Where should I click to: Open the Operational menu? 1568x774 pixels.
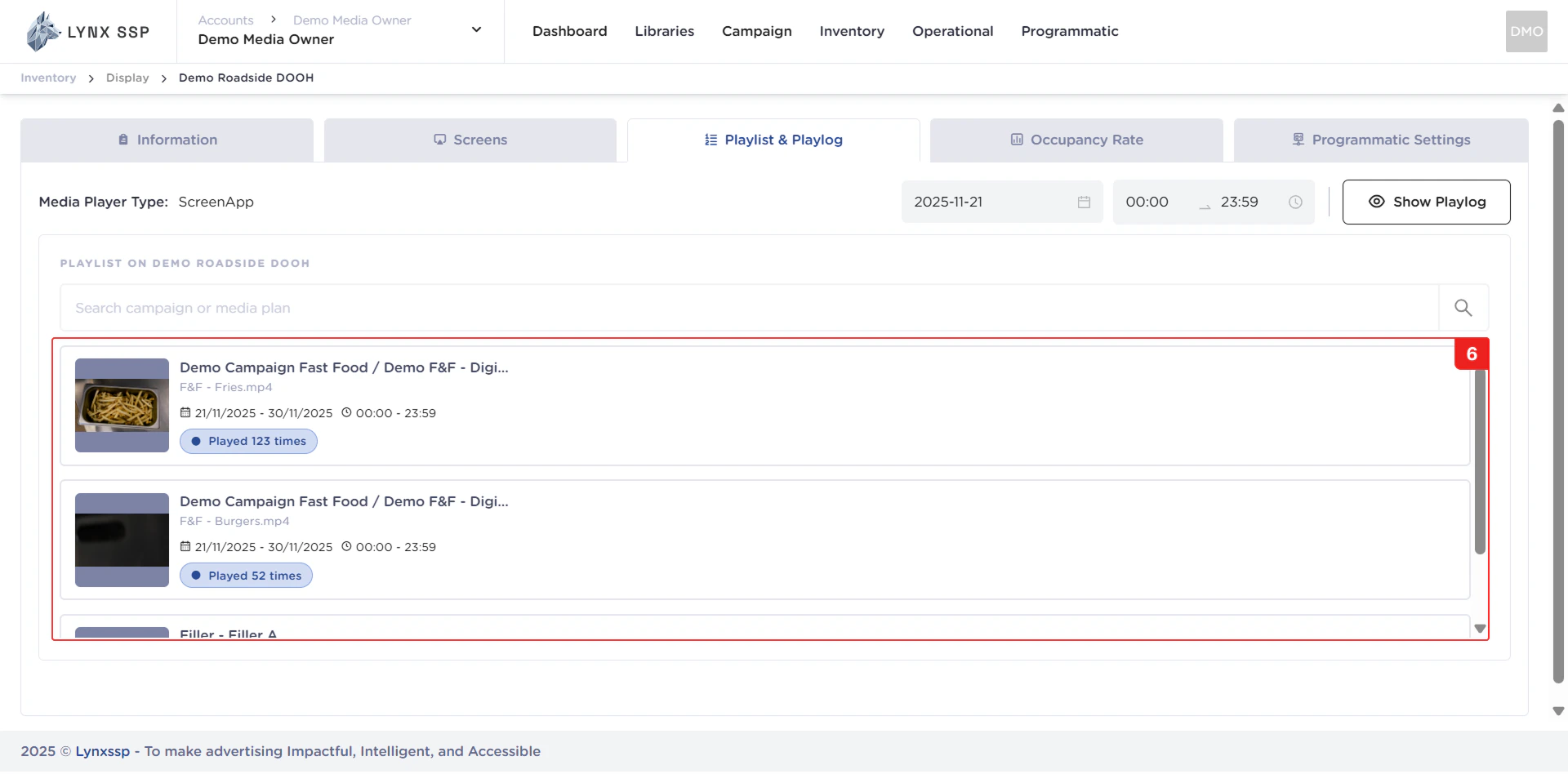[952, 31]
